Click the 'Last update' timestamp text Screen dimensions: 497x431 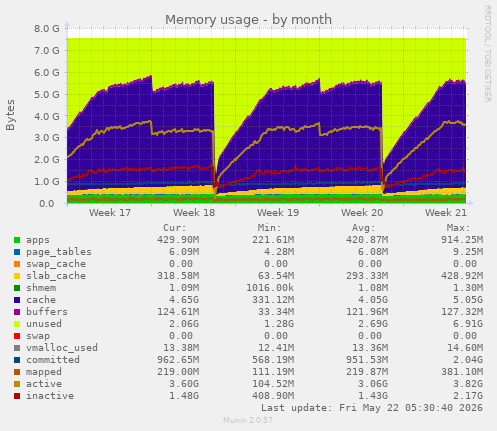tap(372, 408)
